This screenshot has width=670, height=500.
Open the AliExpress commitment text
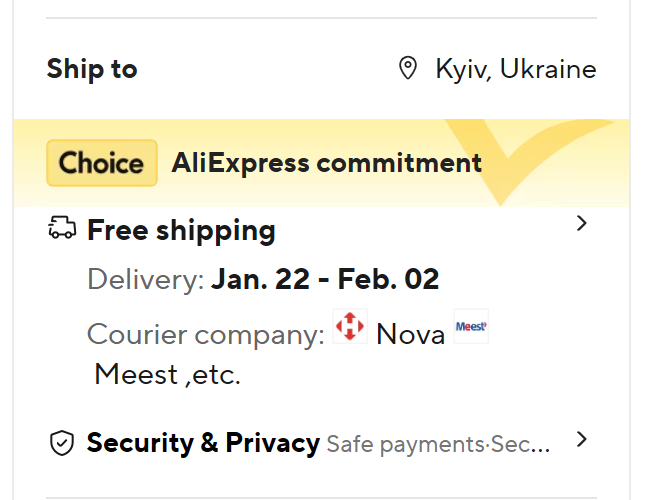coord(326,162)
